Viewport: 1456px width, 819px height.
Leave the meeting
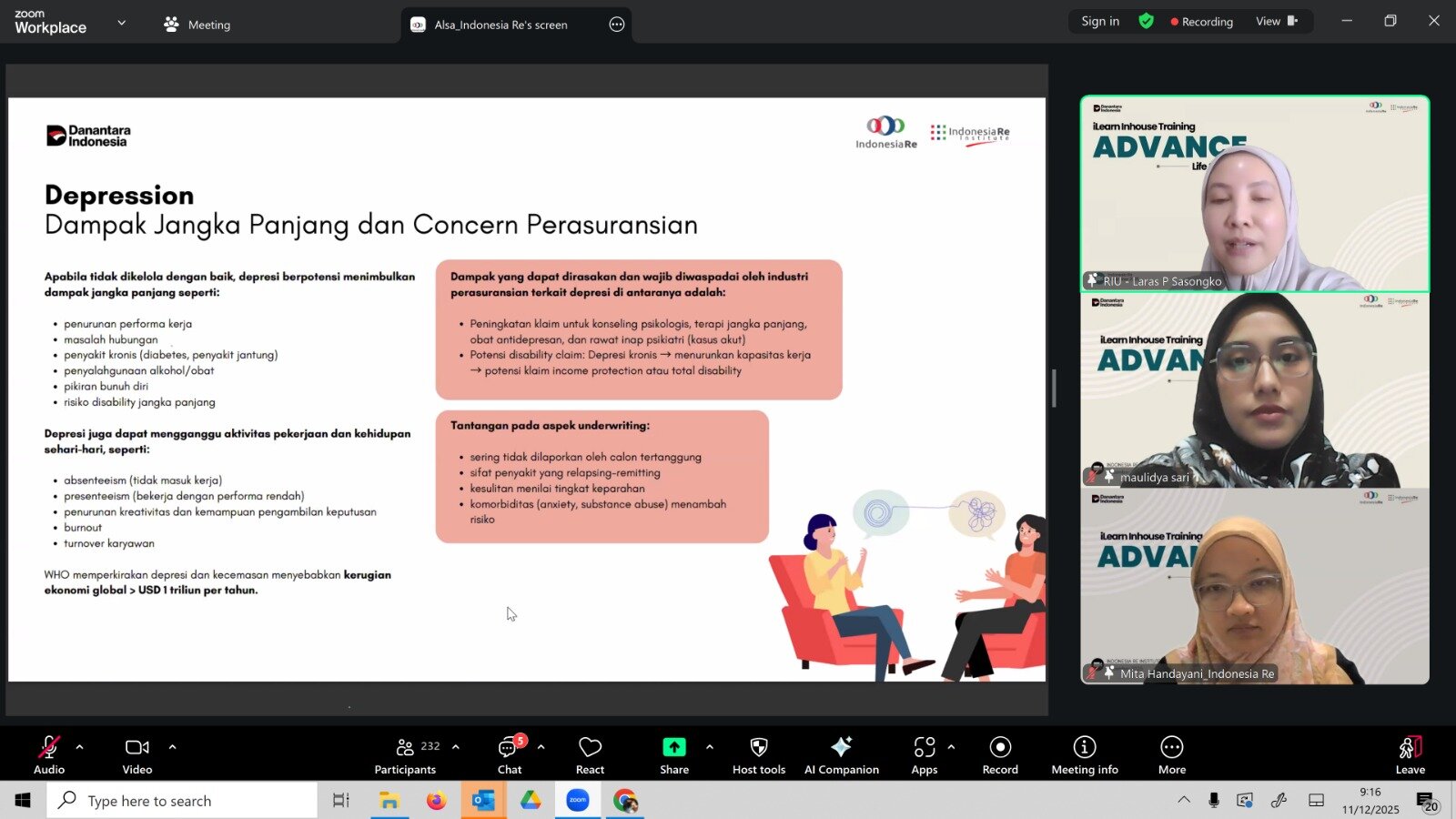click(x=1410, y=755)
